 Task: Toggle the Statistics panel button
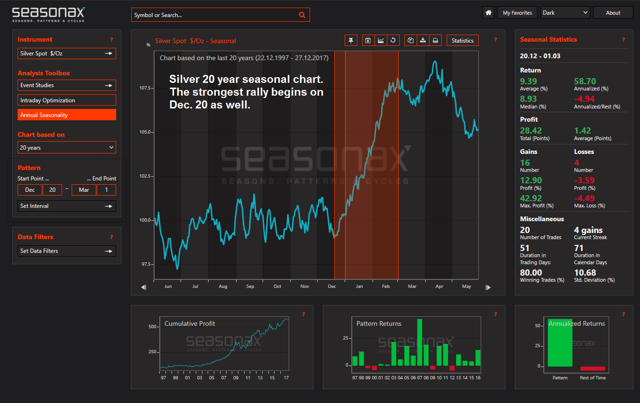(x=462, y=41)
